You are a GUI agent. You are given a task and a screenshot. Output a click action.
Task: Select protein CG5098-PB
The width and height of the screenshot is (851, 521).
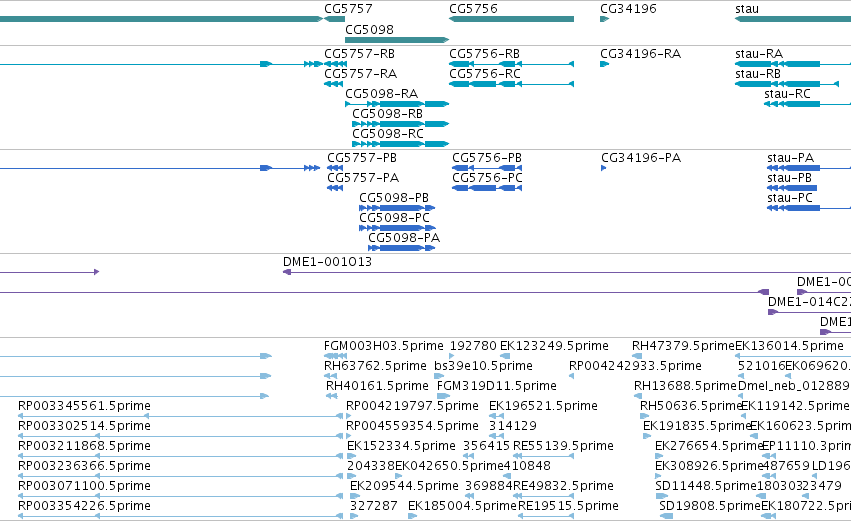[x=393, y=198]
